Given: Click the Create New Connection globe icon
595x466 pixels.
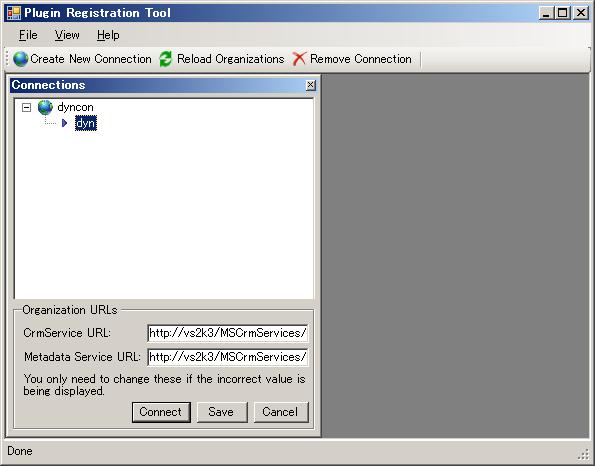Looking at the screenshot, I should [x=20, y=59].
